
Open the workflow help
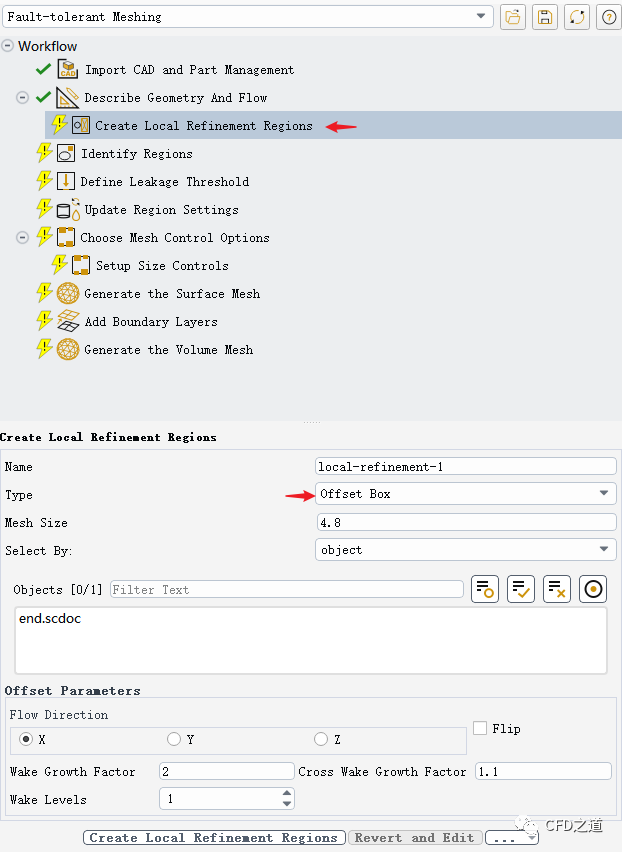(609, 17)
